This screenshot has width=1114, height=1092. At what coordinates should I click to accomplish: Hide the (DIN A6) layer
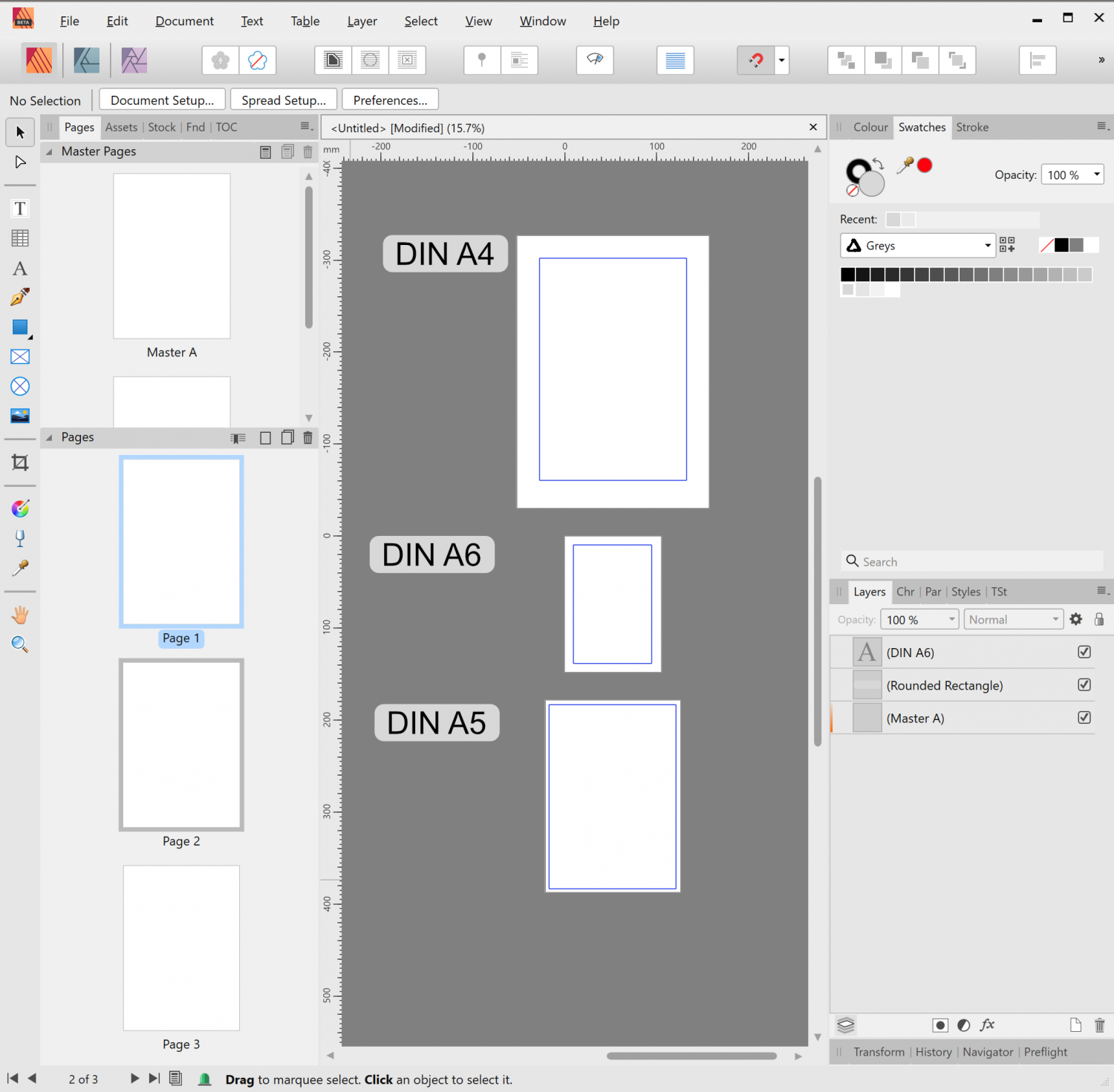point(1084,652)
